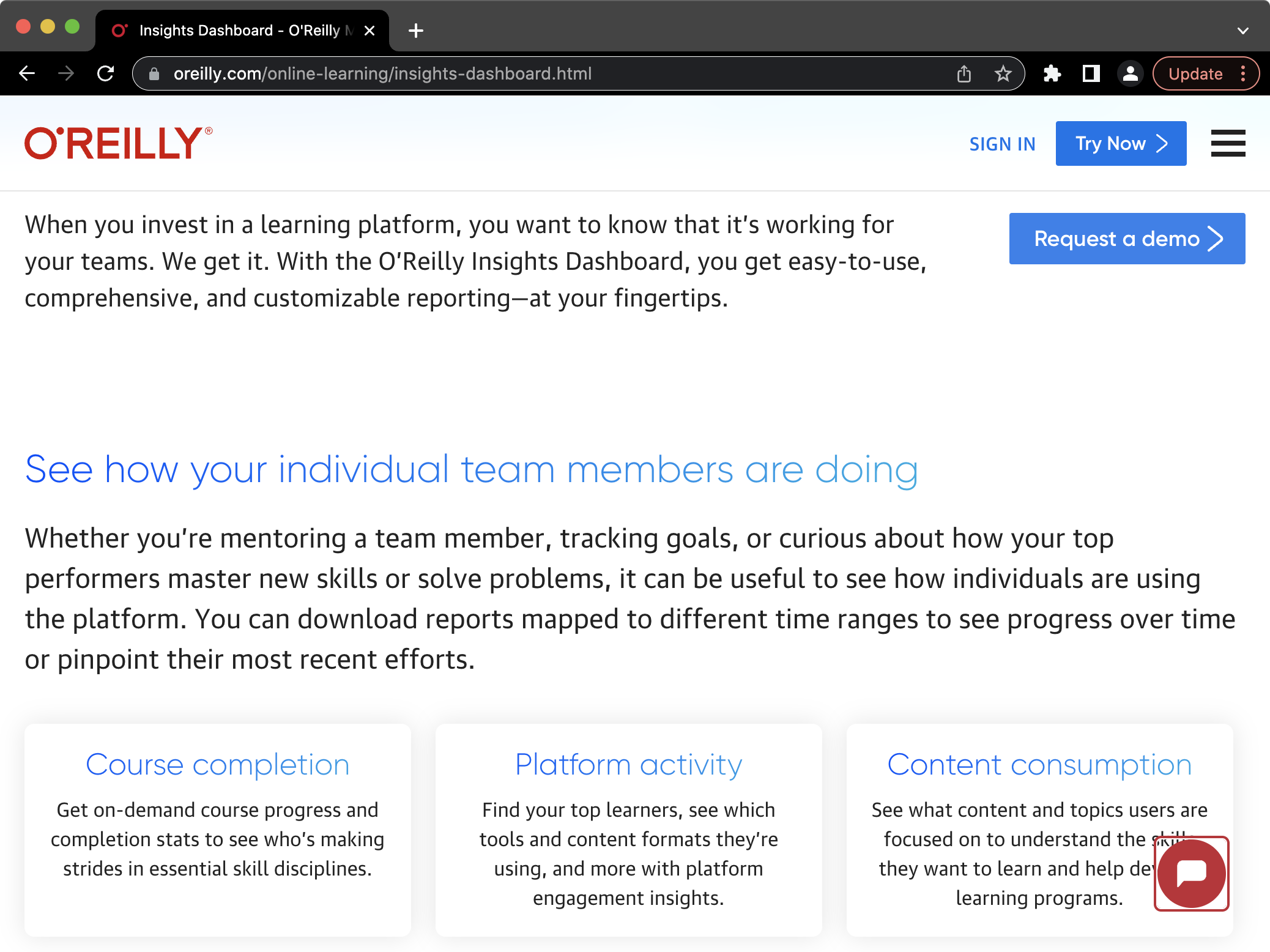Toggle the browser side panel icon
Image resolution: width=1270 pixels, height=952 pixels.
click(1091, 74)
